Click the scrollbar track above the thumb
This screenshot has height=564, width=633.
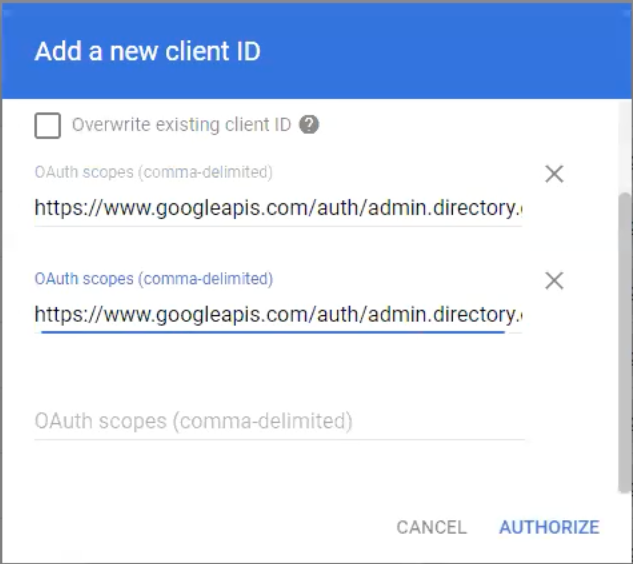click(x=625, y=146)
